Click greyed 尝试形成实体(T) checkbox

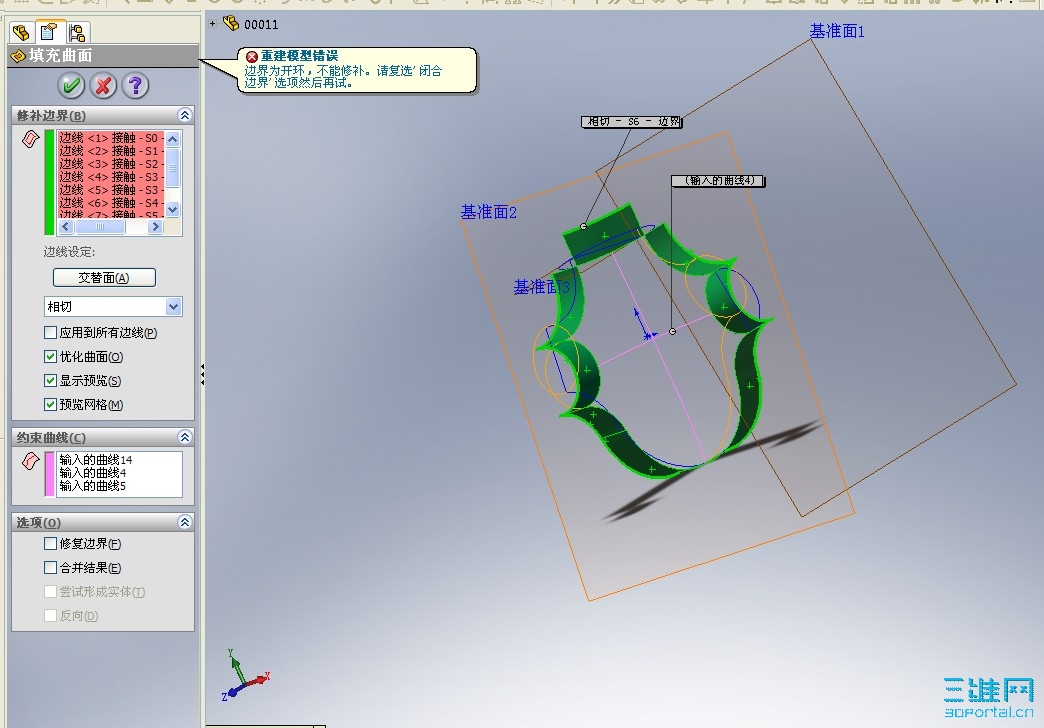click(50, 591)
